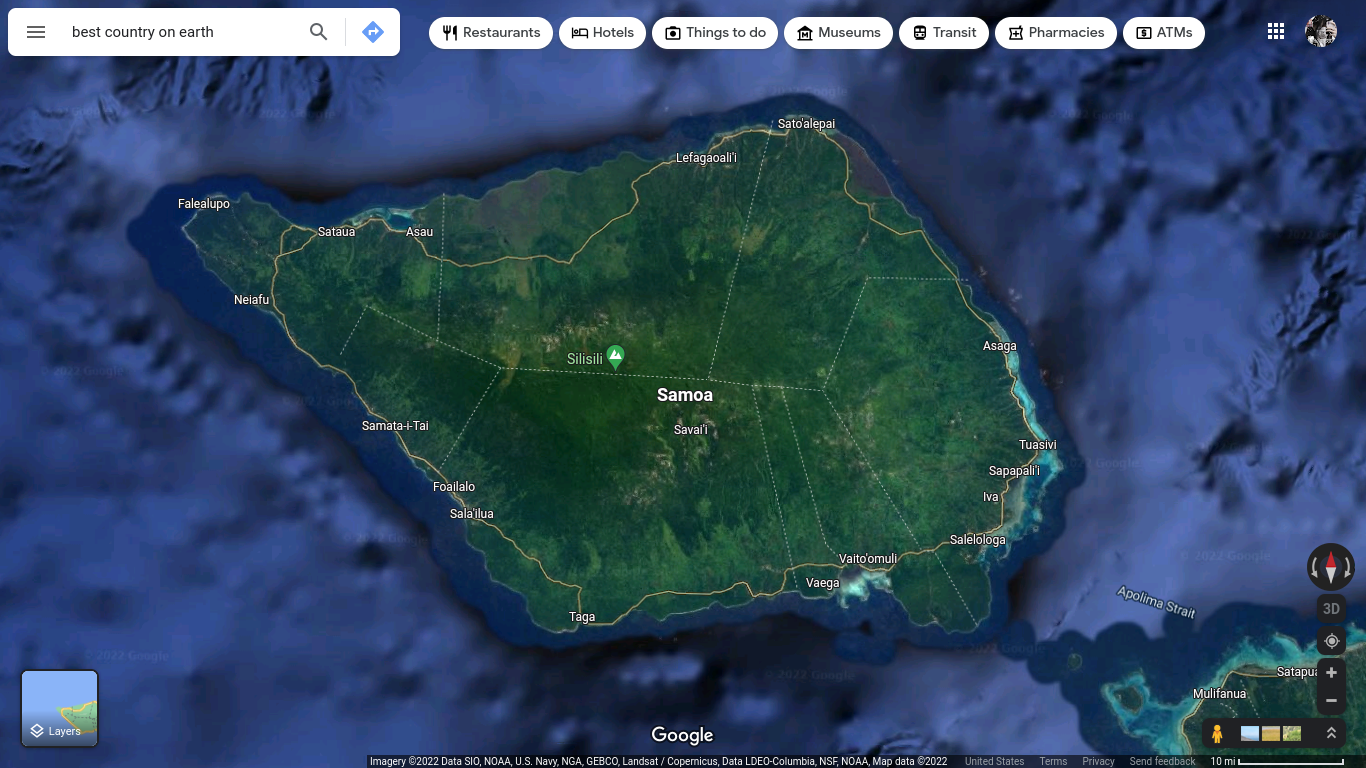Click the Savai'i island label

click(690, 430)
